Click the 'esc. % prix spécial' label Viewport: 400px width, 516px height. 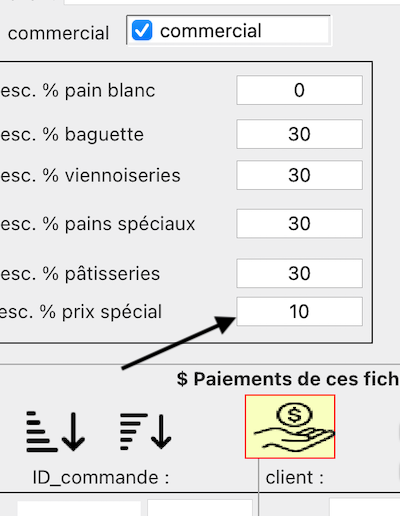pos(81,312)
